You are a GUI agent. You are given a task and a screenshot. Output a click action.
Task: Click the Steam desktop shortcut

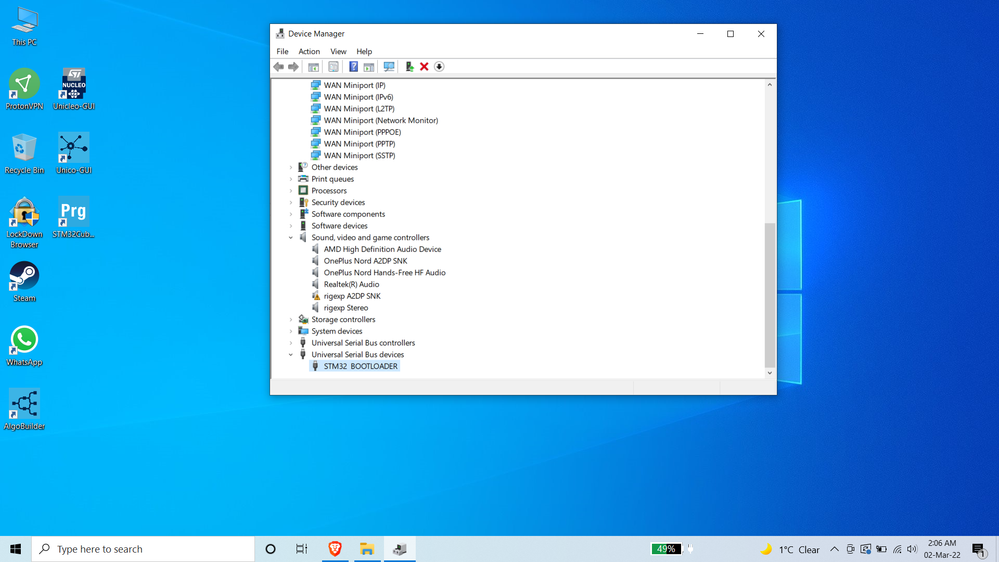[24, 282]
